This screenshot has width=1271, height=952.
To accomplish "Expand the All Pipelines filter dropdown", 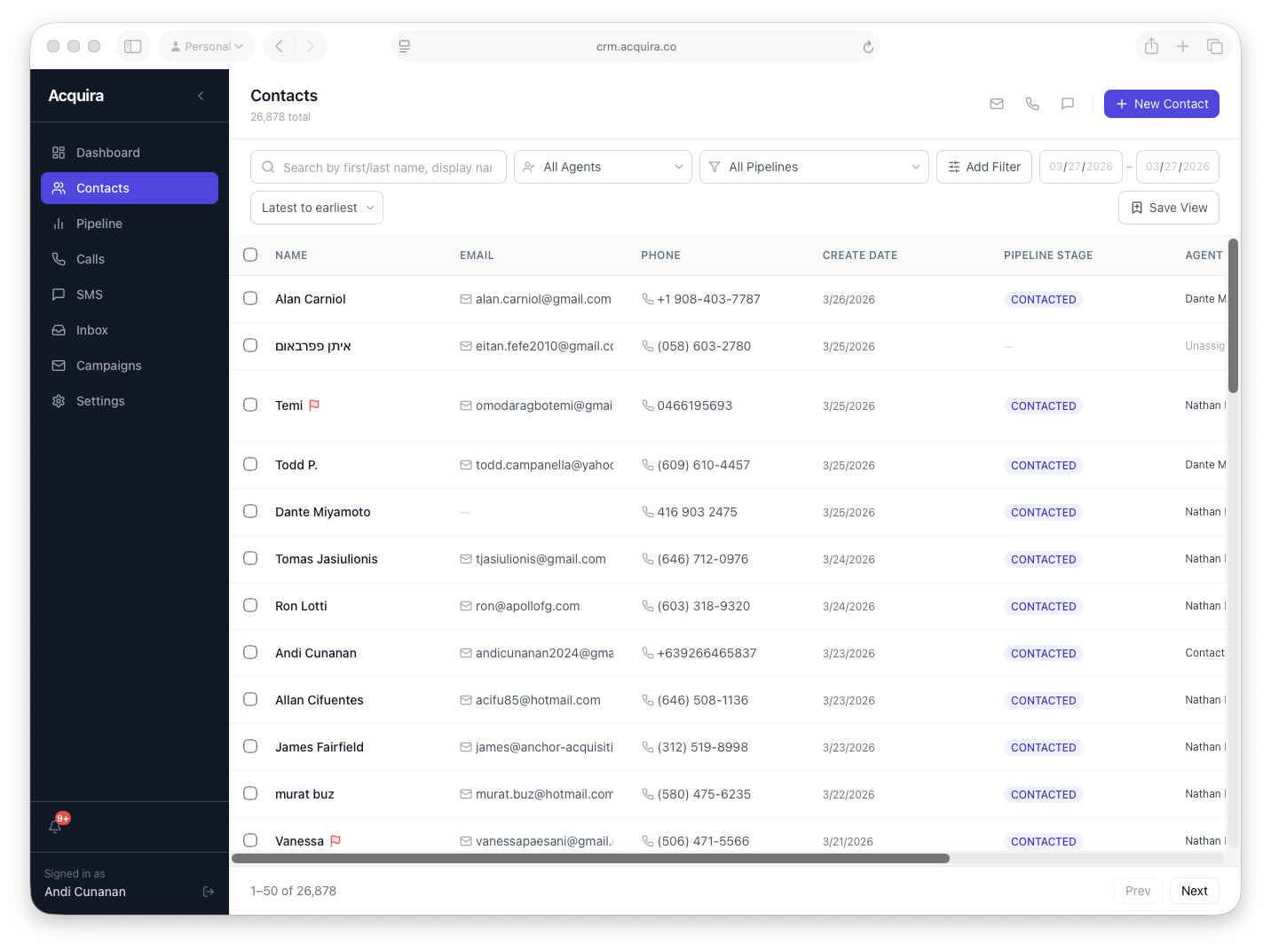I will pos(814,167).
